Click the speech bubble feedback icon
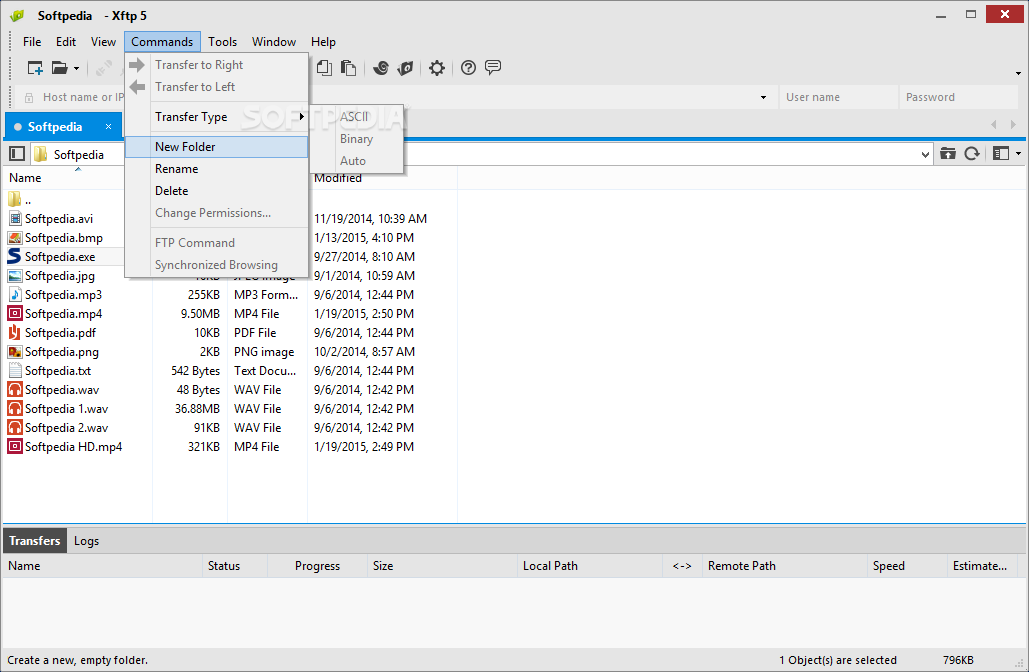Image resolution: width=1029 pixels, height=672 pixels. [x=493, y=67]
